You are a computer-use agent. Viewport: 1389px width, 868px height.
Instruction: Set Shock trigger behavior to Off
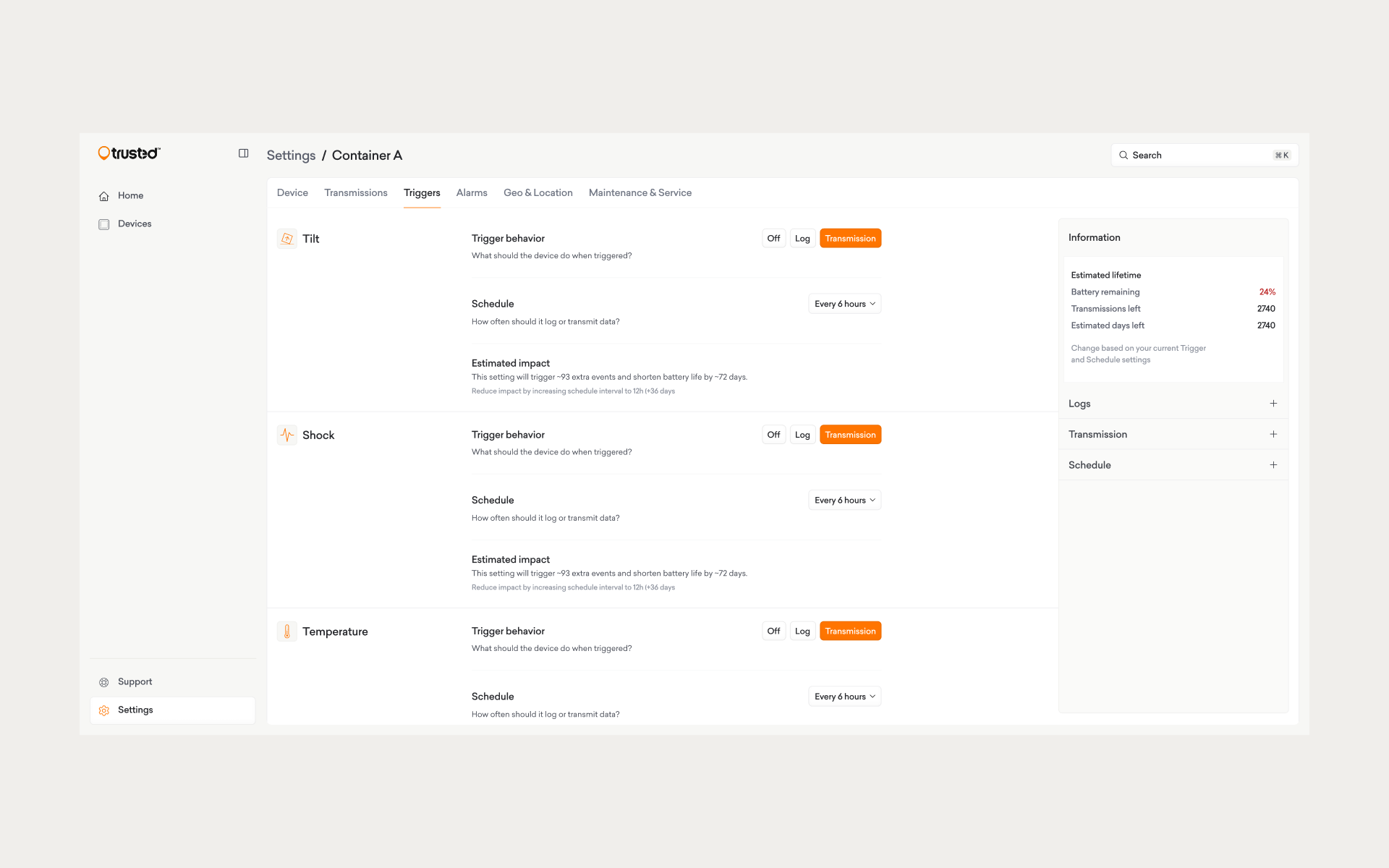coord(773,435)
